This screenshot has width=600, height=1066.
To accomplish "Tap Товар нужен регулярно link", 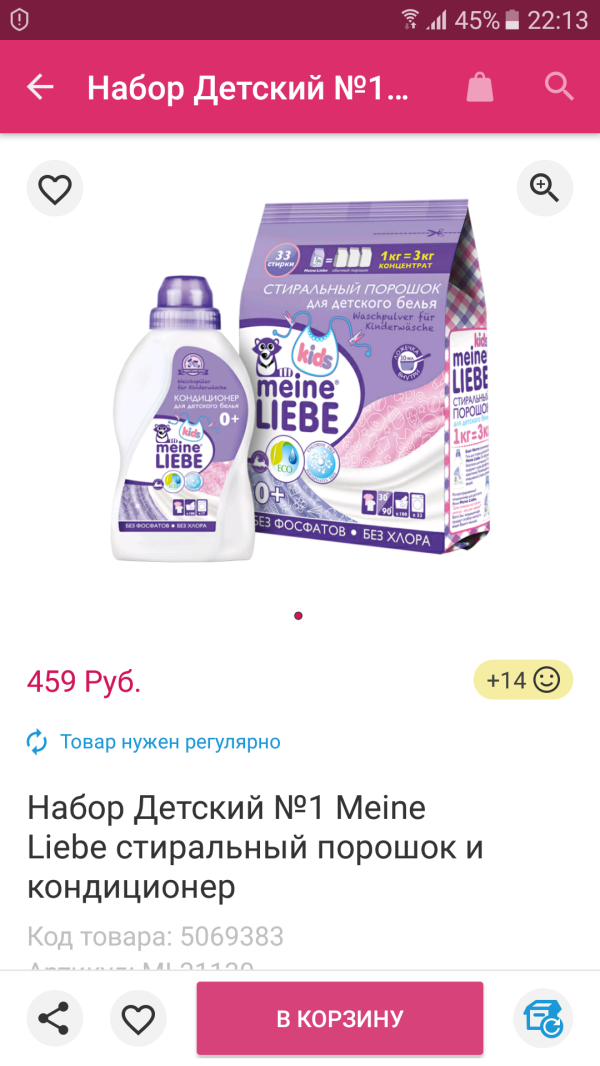I will point(170,741).
